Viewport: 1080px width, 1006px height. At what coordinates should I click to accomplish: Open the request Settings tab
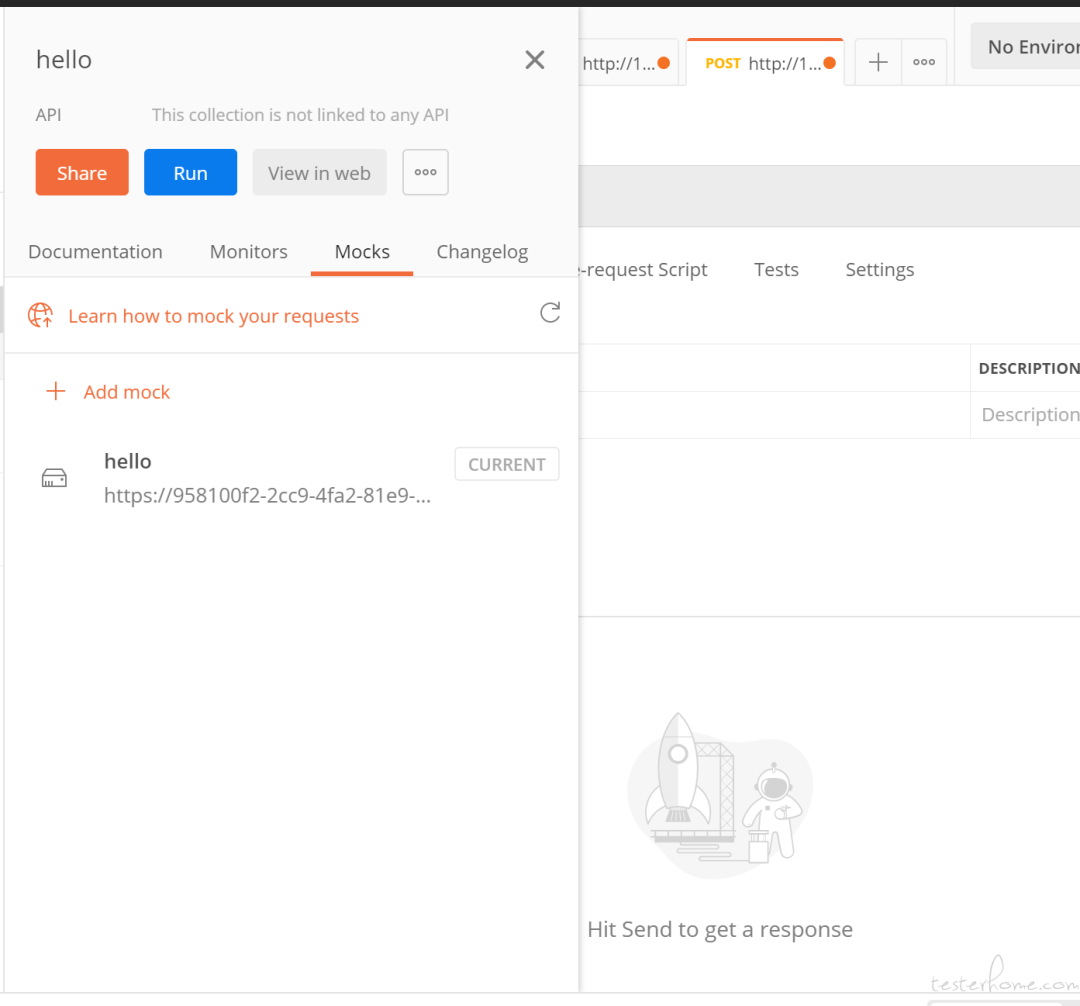coord(880,269)
